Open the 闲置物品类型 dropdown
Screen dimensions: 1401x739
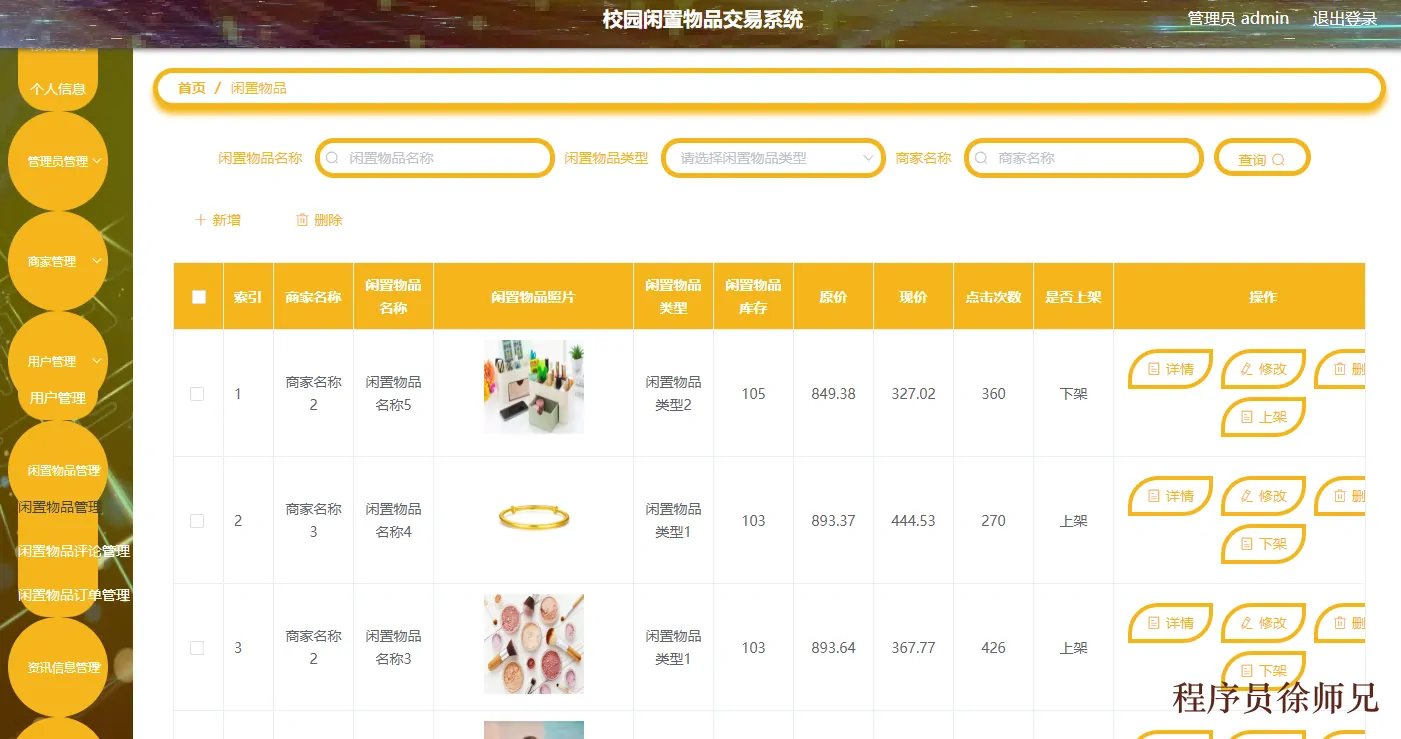point(773,158)
